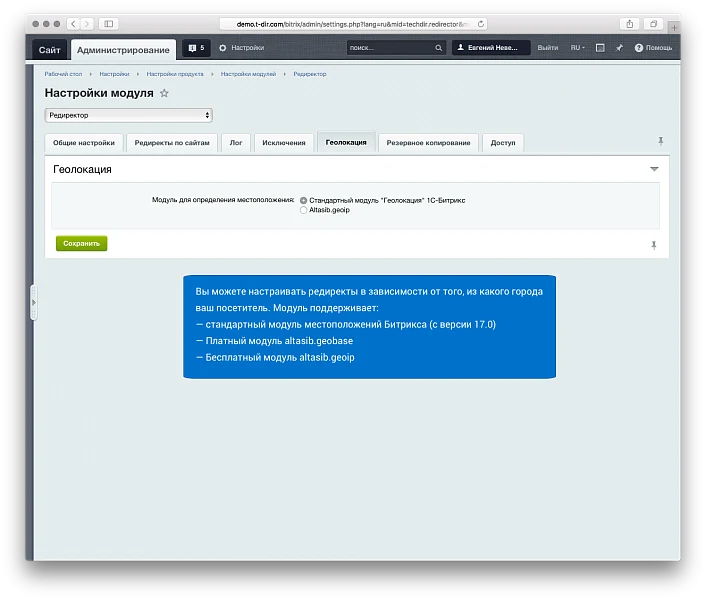Toggle the browser sidebar icon
The height and width of the screenshot is (600, 706).
coord(109,24)
